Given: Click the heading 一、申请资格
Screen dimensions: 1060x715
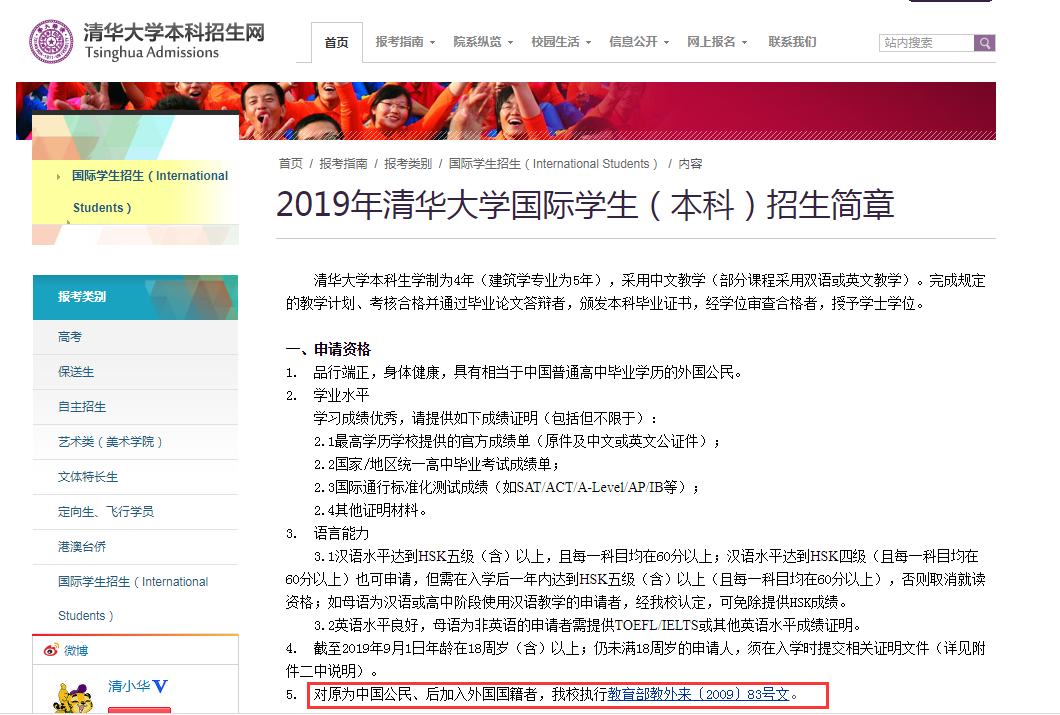Looking at the screenshot, I should coord(329,349).
